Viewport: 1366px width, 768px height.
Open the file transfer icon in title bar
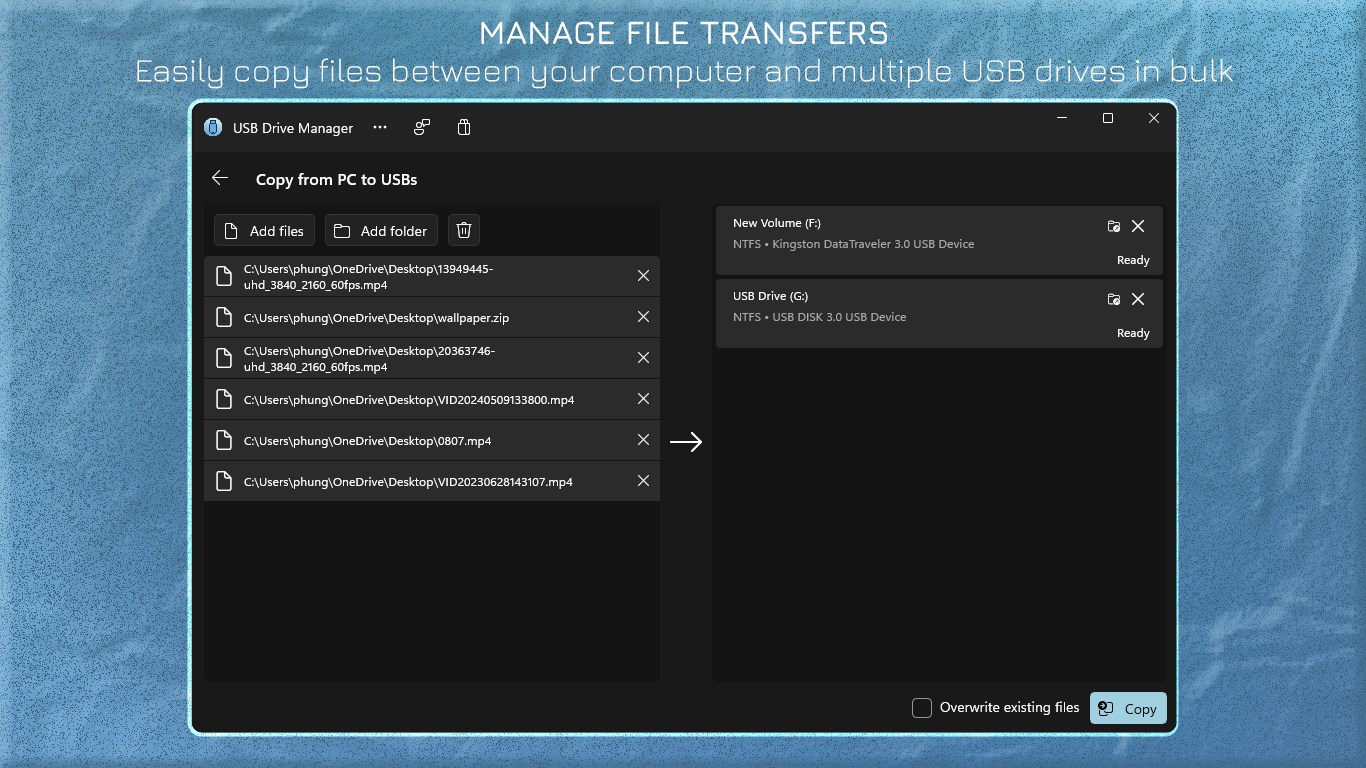(422, 127)
